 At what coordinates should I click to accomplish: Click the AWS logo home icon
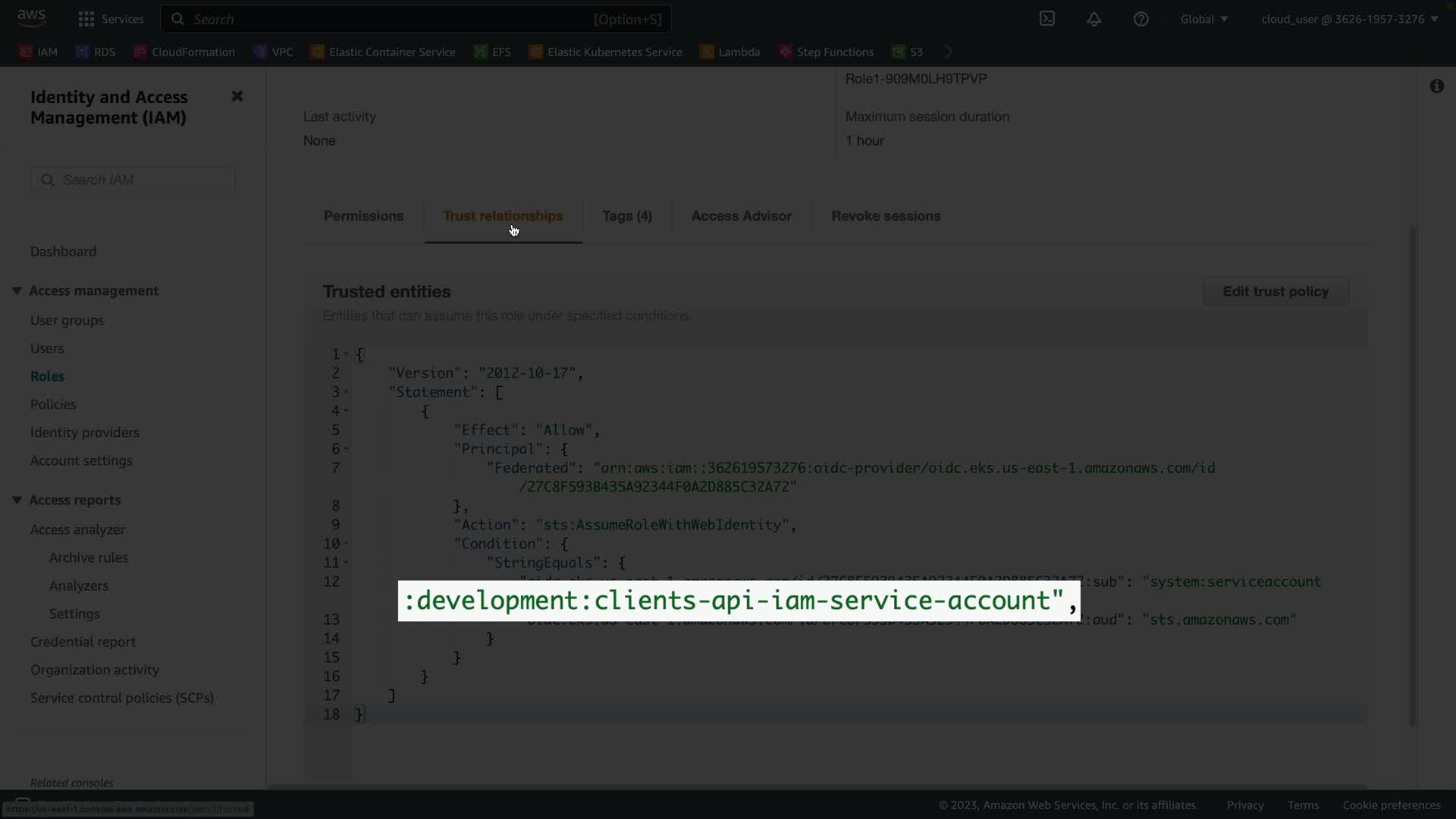click(x=31, y=17)
